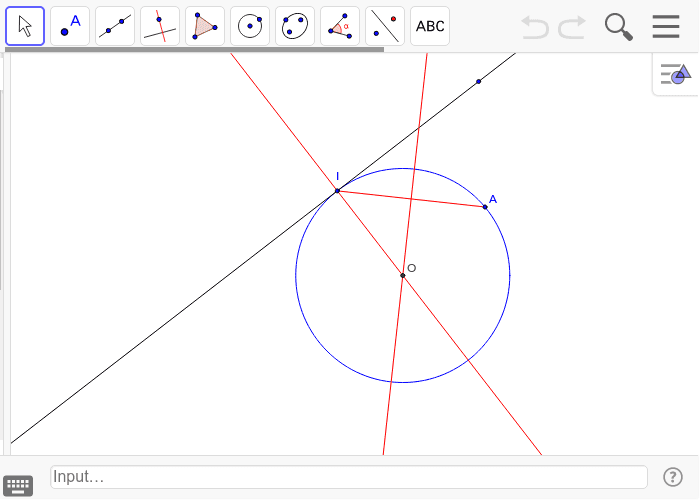Select the Reflect about Line tool
The width and height of the screenshot is (700, 500).
[x=385, y=26]
